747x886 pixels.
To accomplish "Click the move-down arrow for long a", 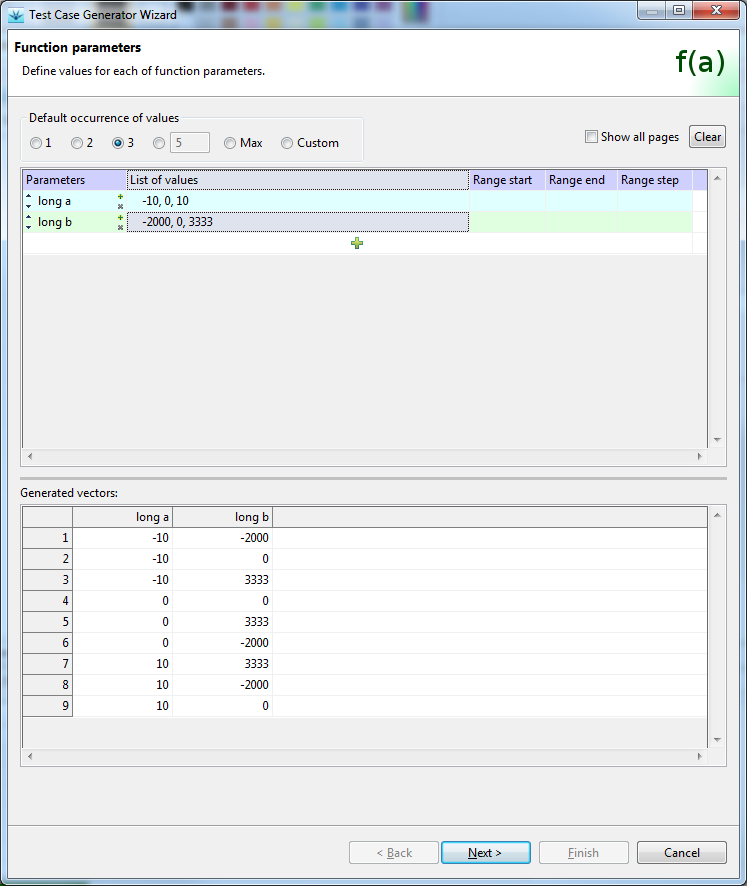I will click(28, 206).
